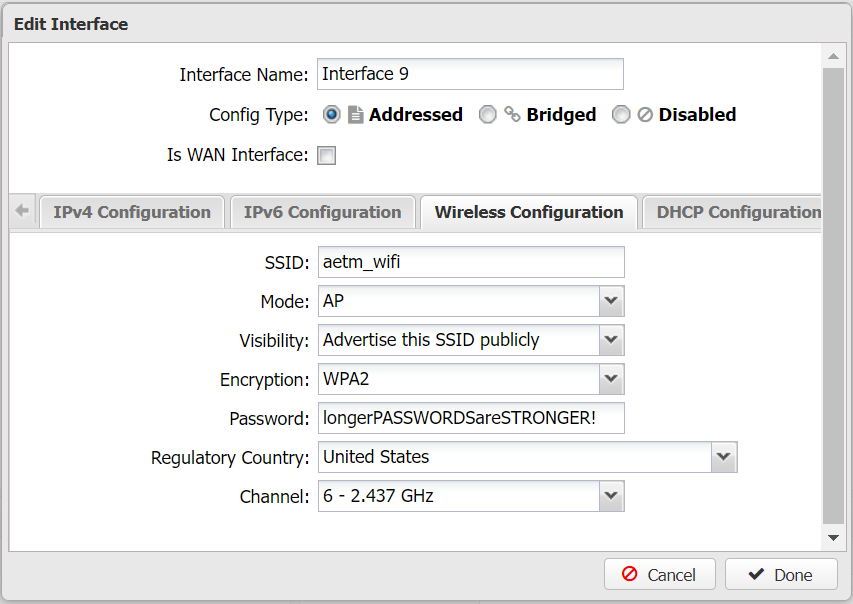Switch to the IPv4 Configuration tab
This screenshot has height=604, width=853.
click(132, 212)
